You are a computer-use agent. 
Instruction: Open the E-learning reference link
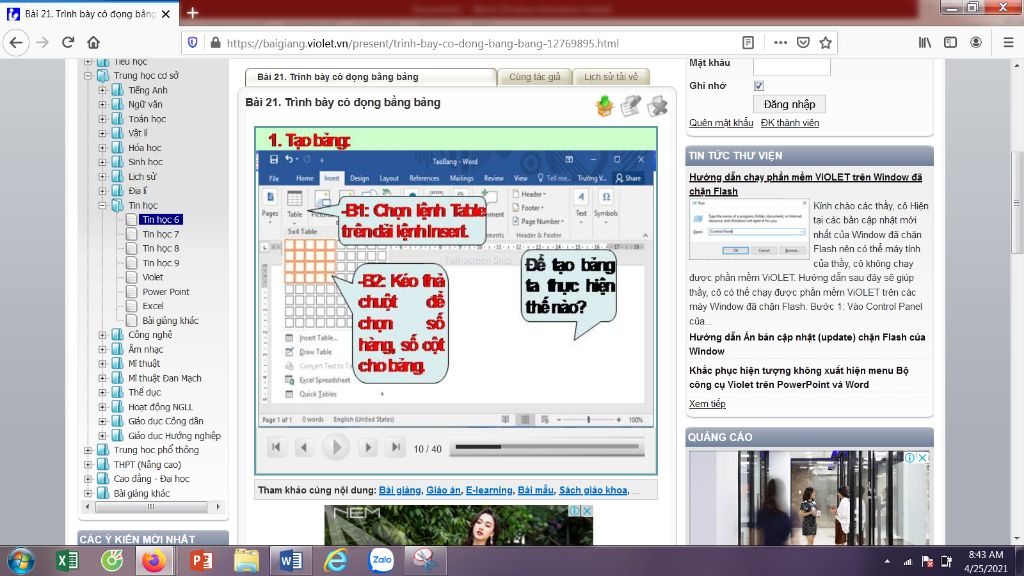coord(489,490)
